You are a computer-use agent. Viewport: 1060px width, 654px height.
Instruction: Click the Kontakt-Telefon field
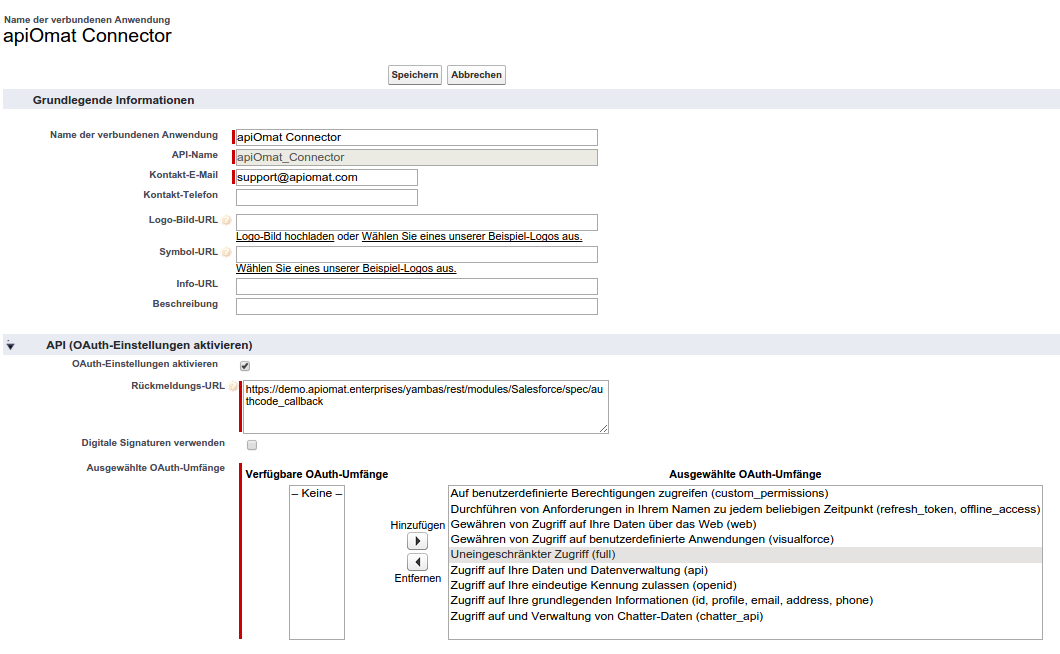[327, 197]
